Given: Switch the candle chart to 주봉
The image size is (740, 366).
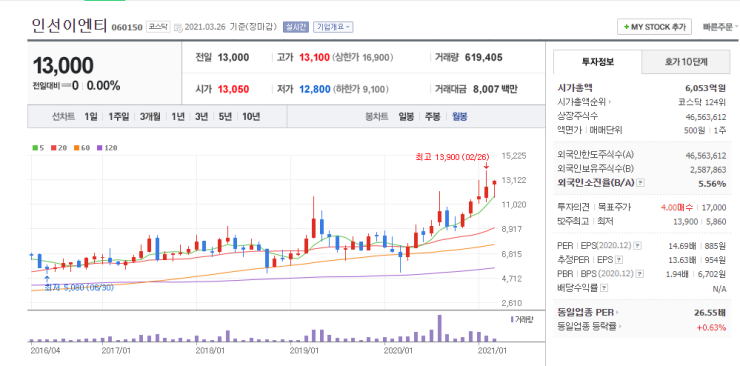Looking at the screenshot, I should pos(432,116).
